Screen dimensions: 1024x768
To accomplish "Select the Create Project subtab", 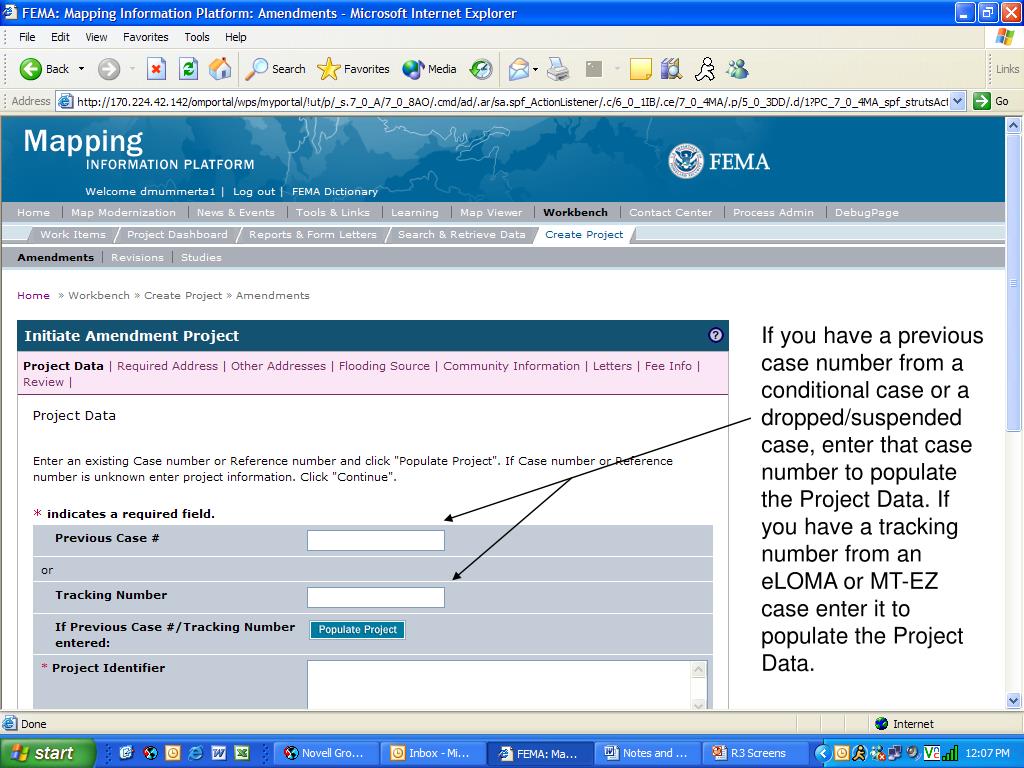I will pos(584,234).
